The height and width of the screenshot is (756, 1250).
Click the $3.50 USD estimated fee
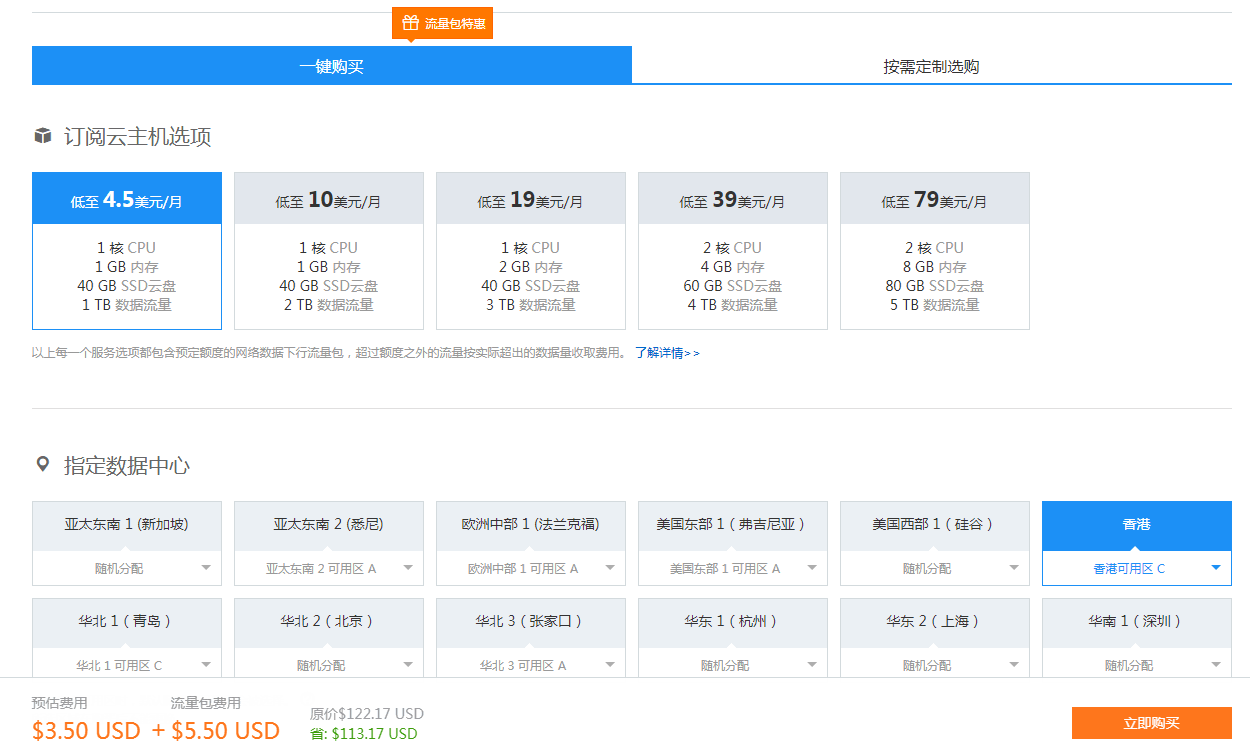click(x=86, y=731)
